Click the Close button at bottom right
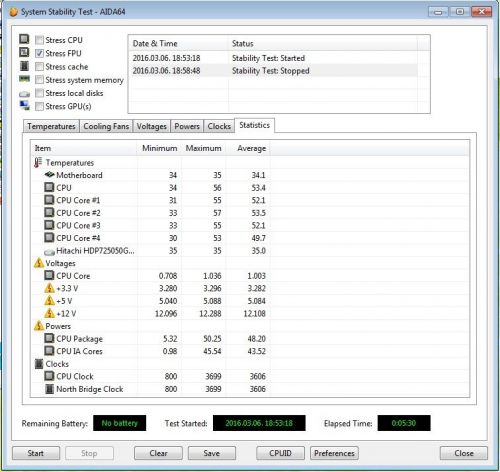Image resolution: width=500 pixels, height=472 pixels. tap(464, 453)
